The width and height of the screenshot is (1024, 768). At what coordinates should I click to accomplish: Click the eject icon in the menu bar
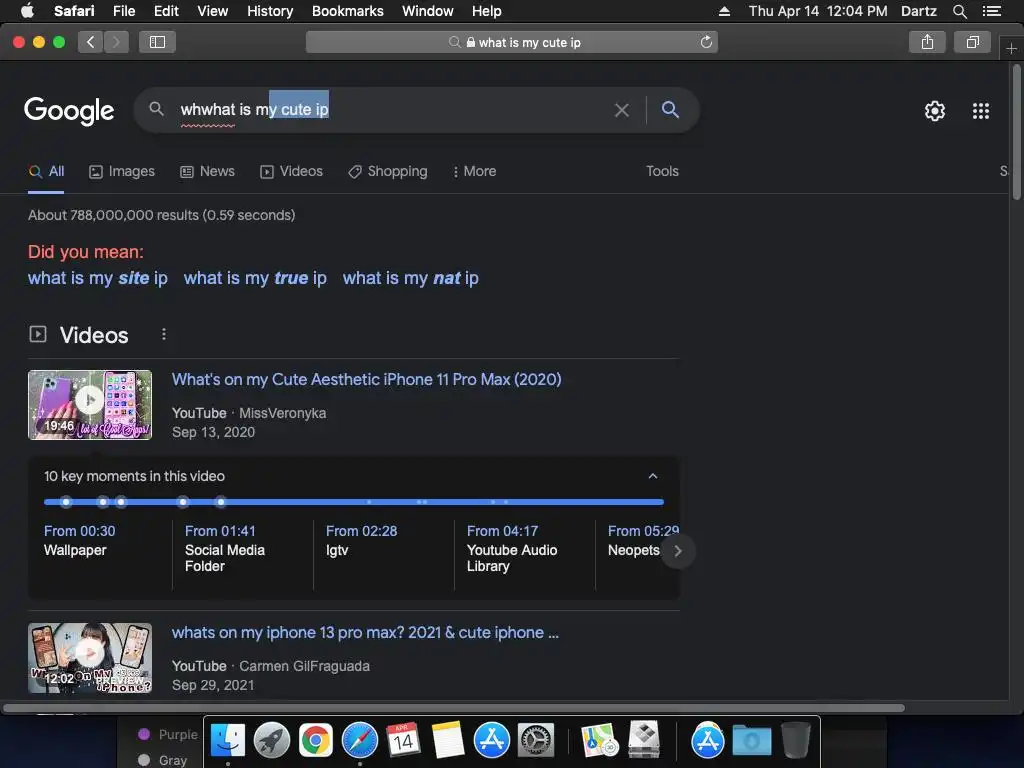tap(724, 11)
